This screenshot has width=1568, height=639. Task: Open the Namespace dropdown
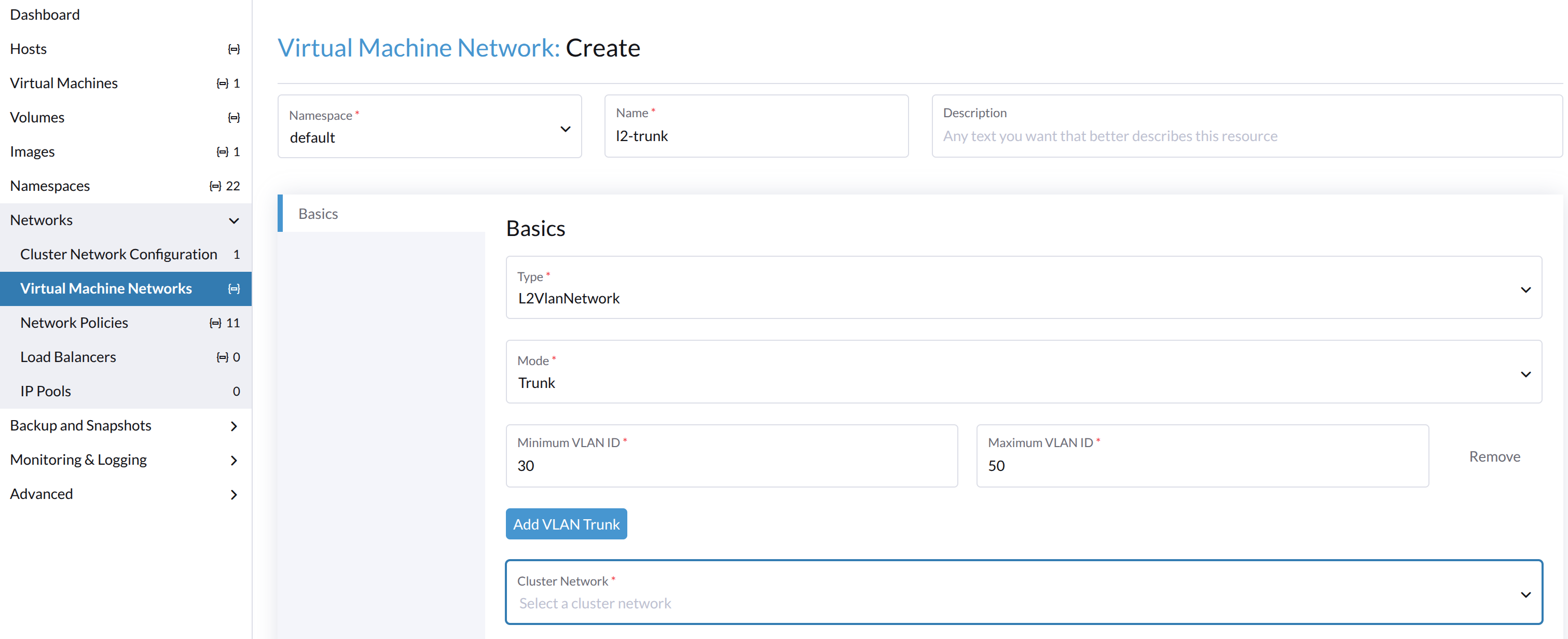pyautogui.click(x=429, y=127)
